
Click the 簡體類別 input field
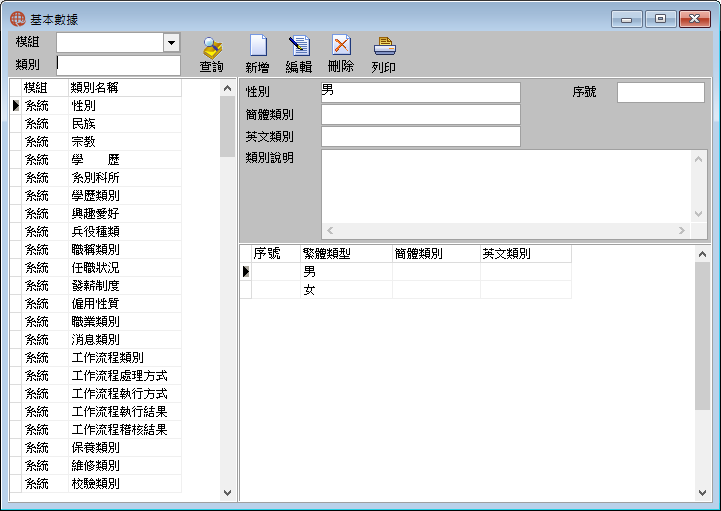click(421, 115)
